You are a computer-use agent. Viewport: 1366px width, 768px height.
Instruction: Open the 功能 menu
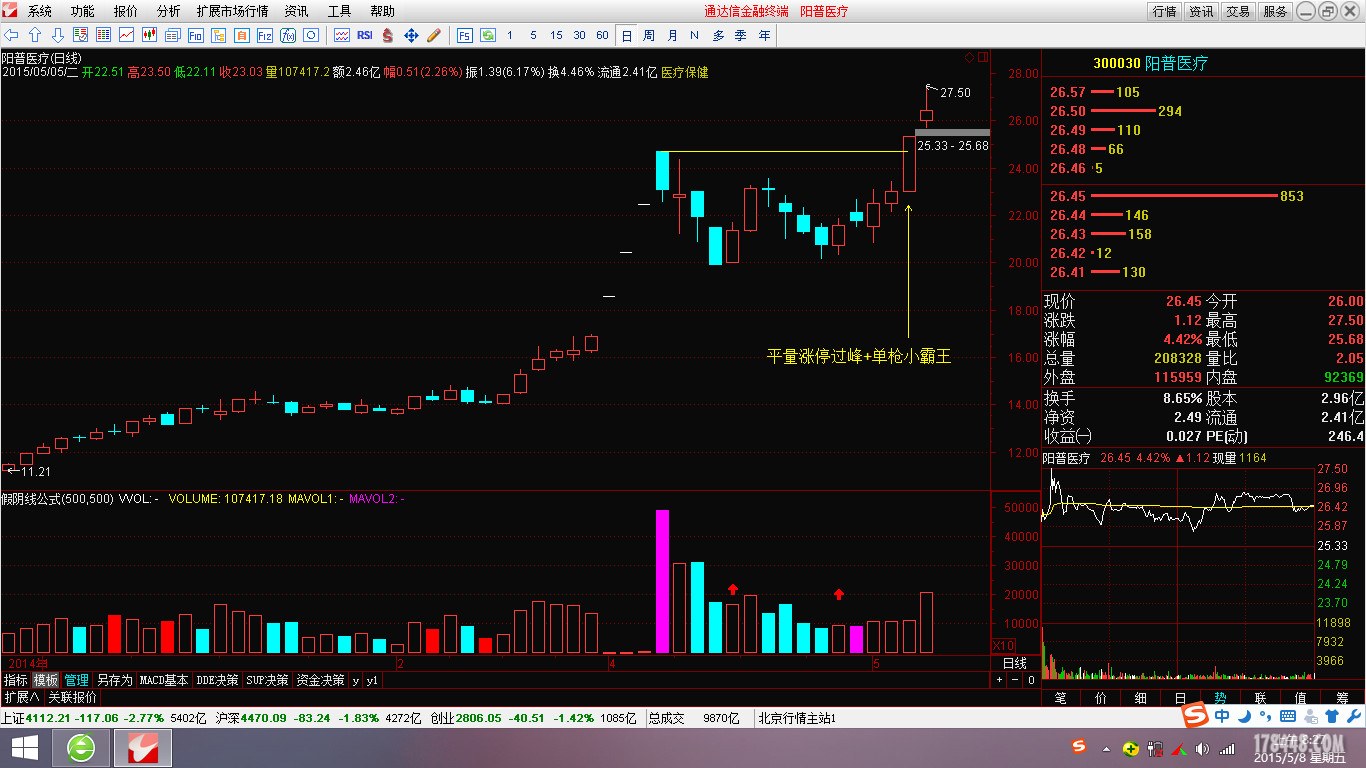pyautogui.click(x=83, y=11)
